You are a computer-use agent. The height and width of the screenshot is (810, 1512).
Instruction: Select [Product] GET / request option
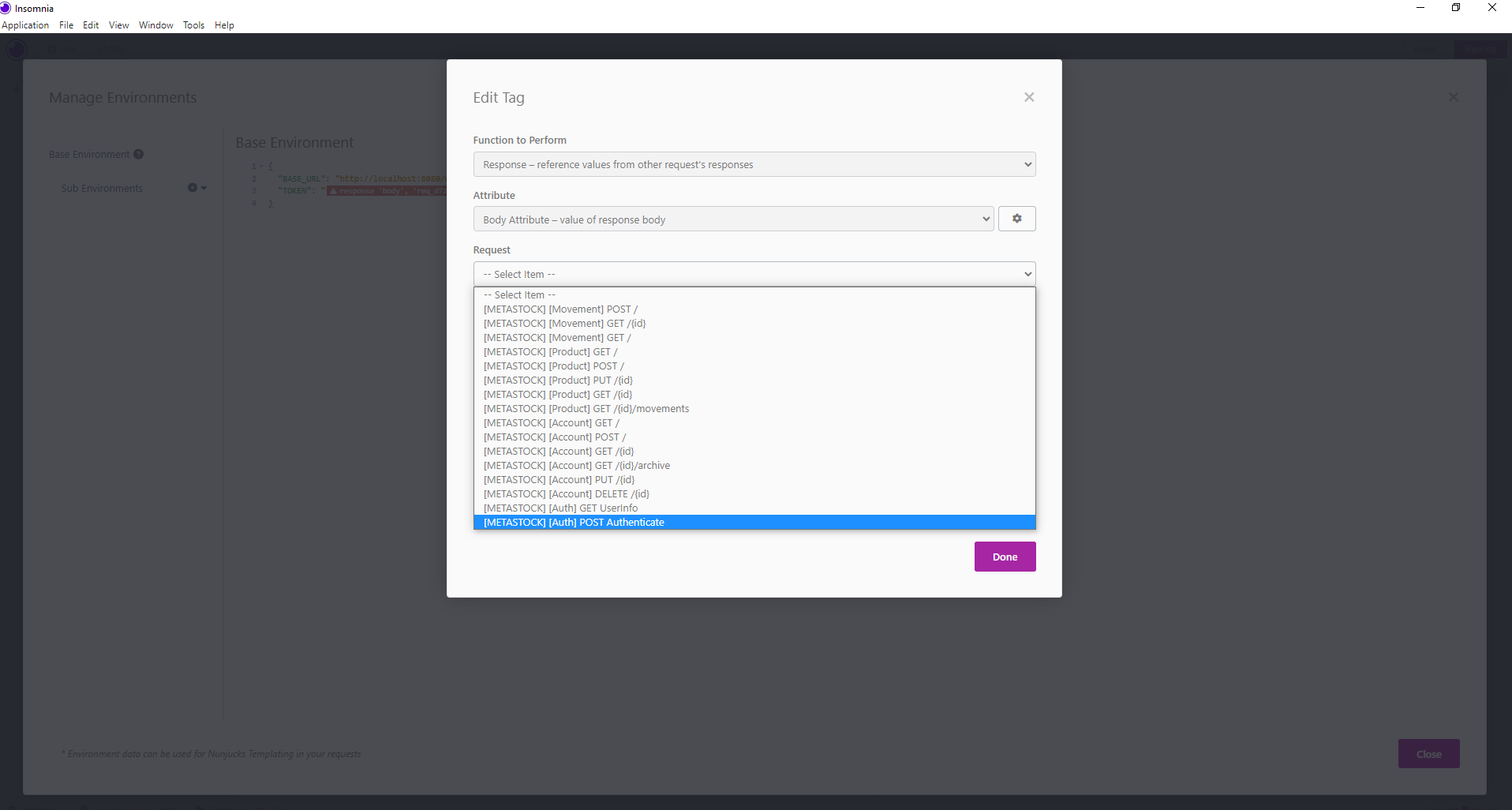(754, 352)
